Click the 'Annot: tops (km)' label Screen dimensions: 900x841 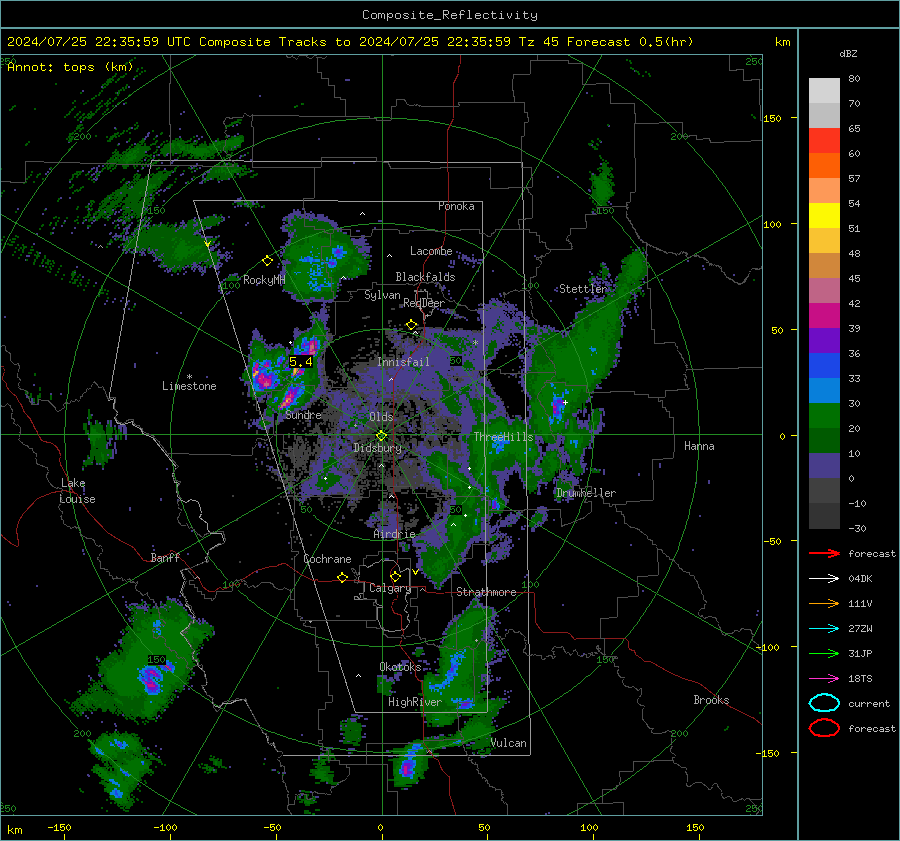71,67
